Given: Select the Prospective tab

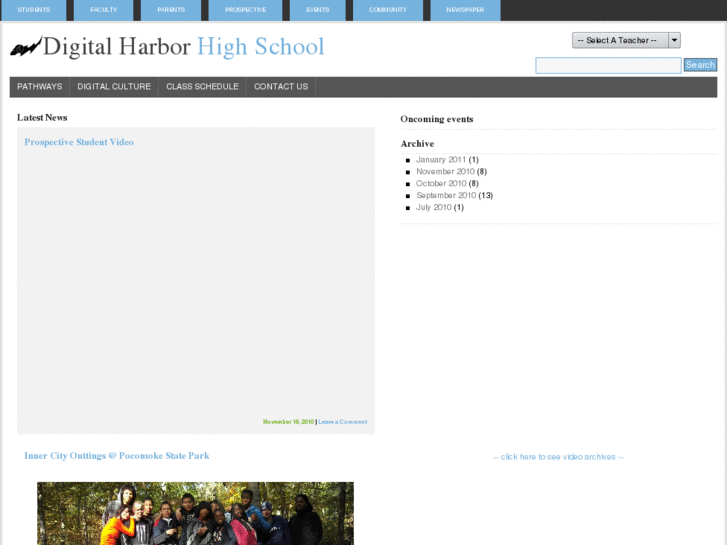Looking at the screenshot, I should pos(245,10).
